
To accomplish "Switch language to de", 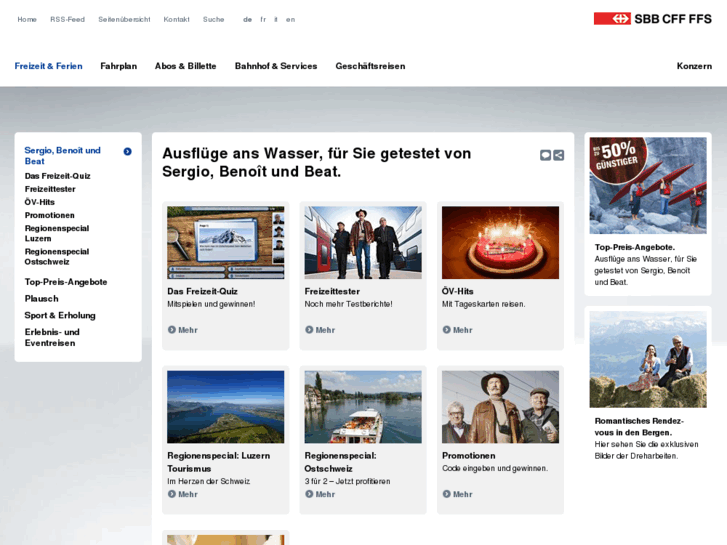I will [248, 19].
